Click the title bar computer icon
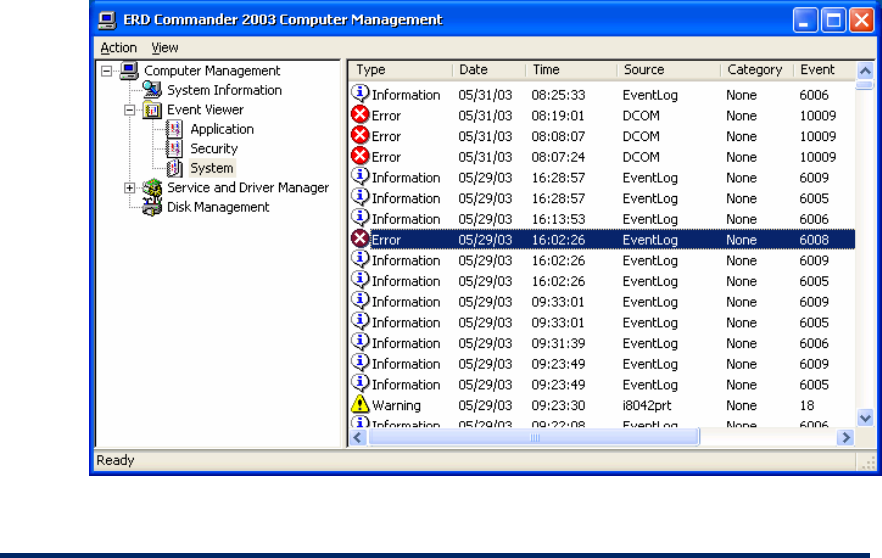882x558 pixels. [107, 20]
